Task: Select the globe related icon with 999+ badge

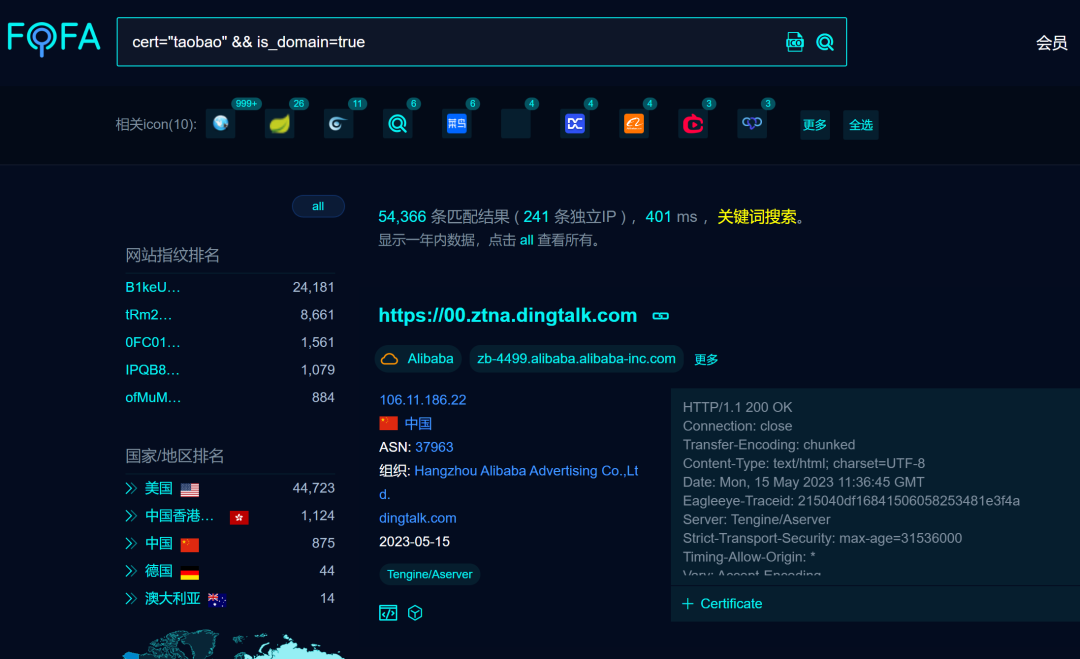Action: coord(221,124)
